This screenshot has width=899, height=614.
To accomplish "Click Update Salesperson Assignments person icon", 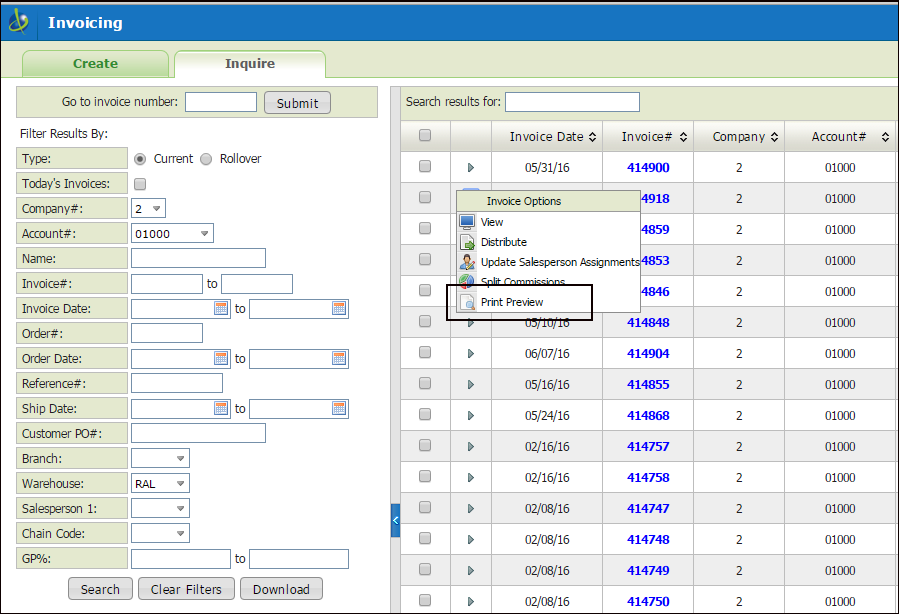I will (x=467, y=262).
